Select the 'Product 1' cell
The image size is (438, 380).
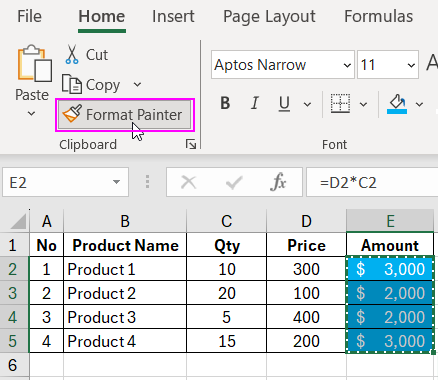[x=125, y=269]
